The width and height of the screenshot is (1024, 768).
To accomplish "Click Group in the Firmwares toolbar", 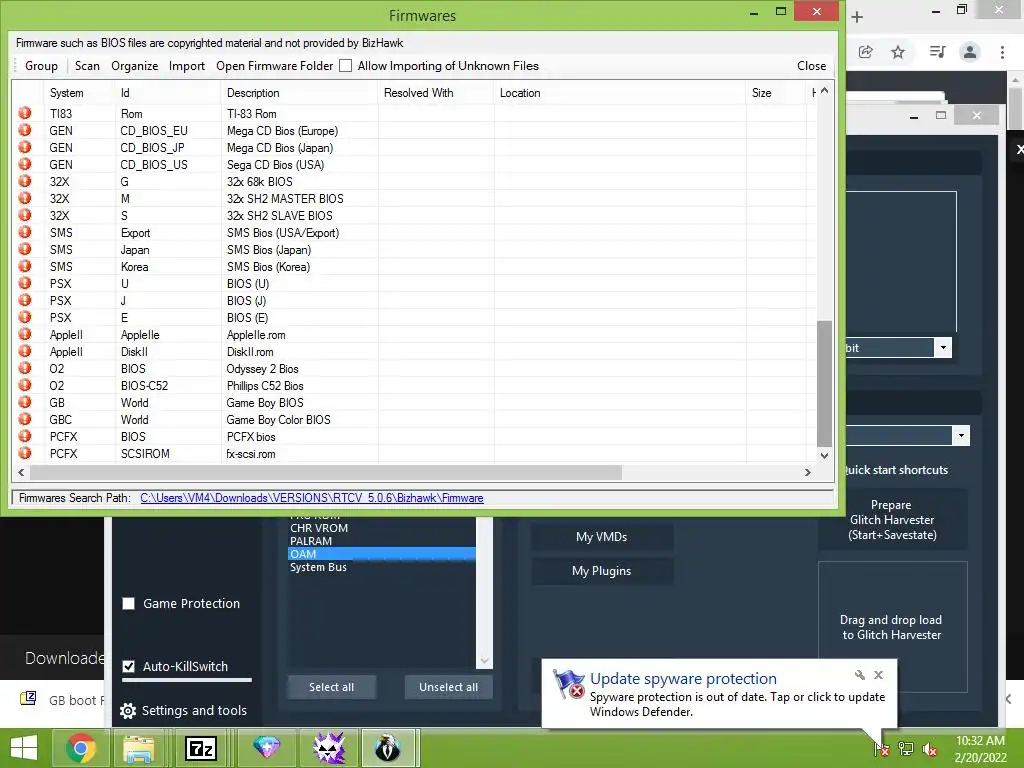I will click(41, 66).
